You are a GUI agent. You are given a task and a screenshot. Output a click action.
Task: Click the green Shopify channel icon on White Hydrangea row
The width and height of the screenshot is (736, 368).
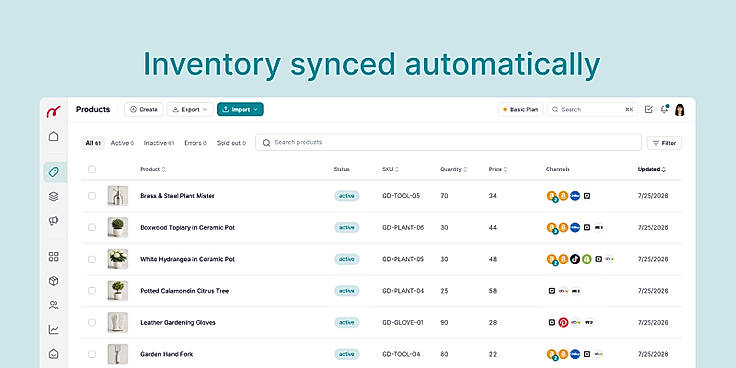(587, 259)
